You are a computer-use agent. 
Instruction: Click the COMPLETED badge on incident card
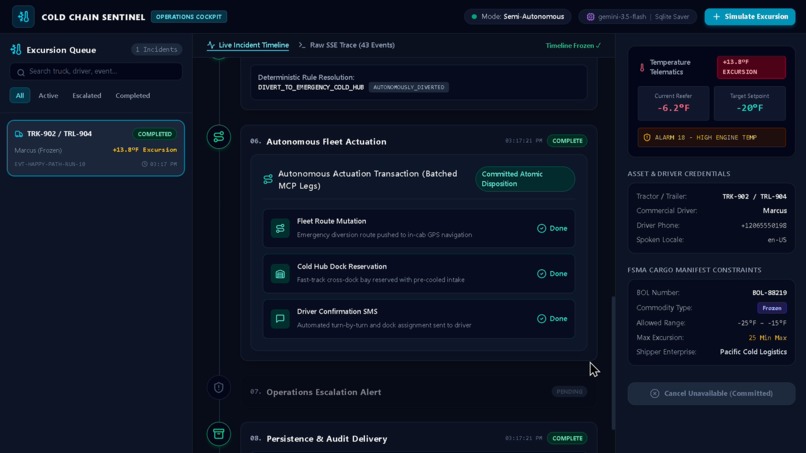pos(155,134)
